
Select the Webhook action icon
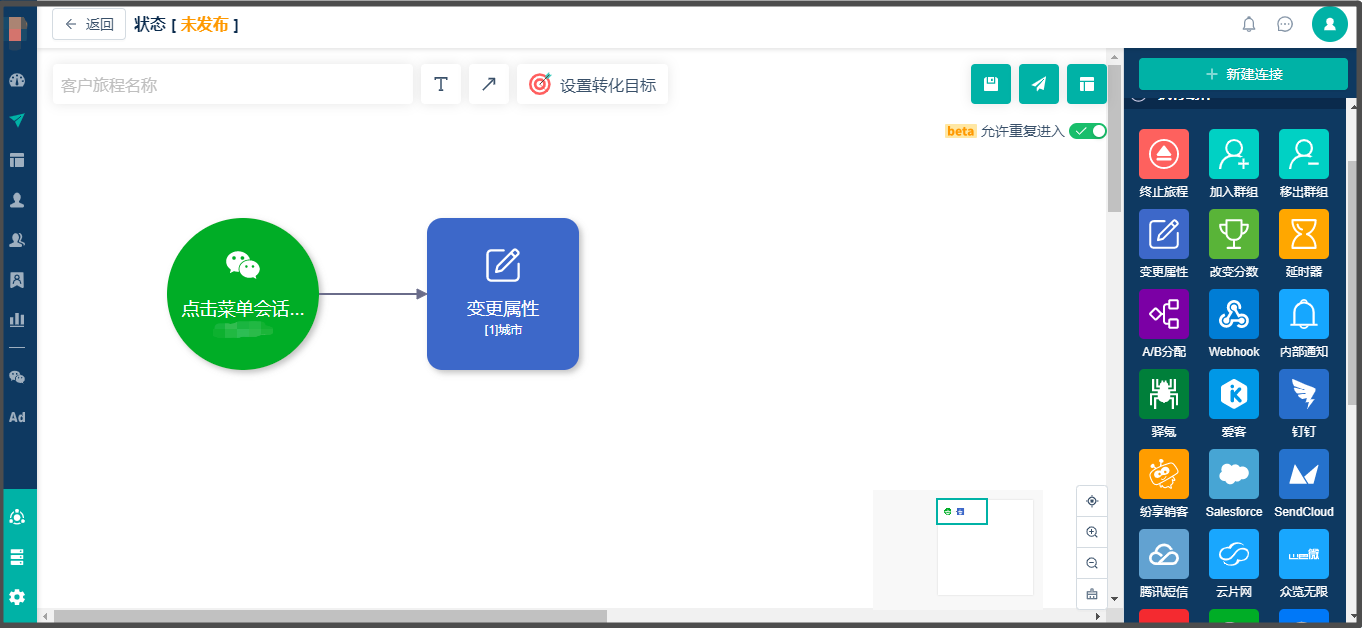1234,314
